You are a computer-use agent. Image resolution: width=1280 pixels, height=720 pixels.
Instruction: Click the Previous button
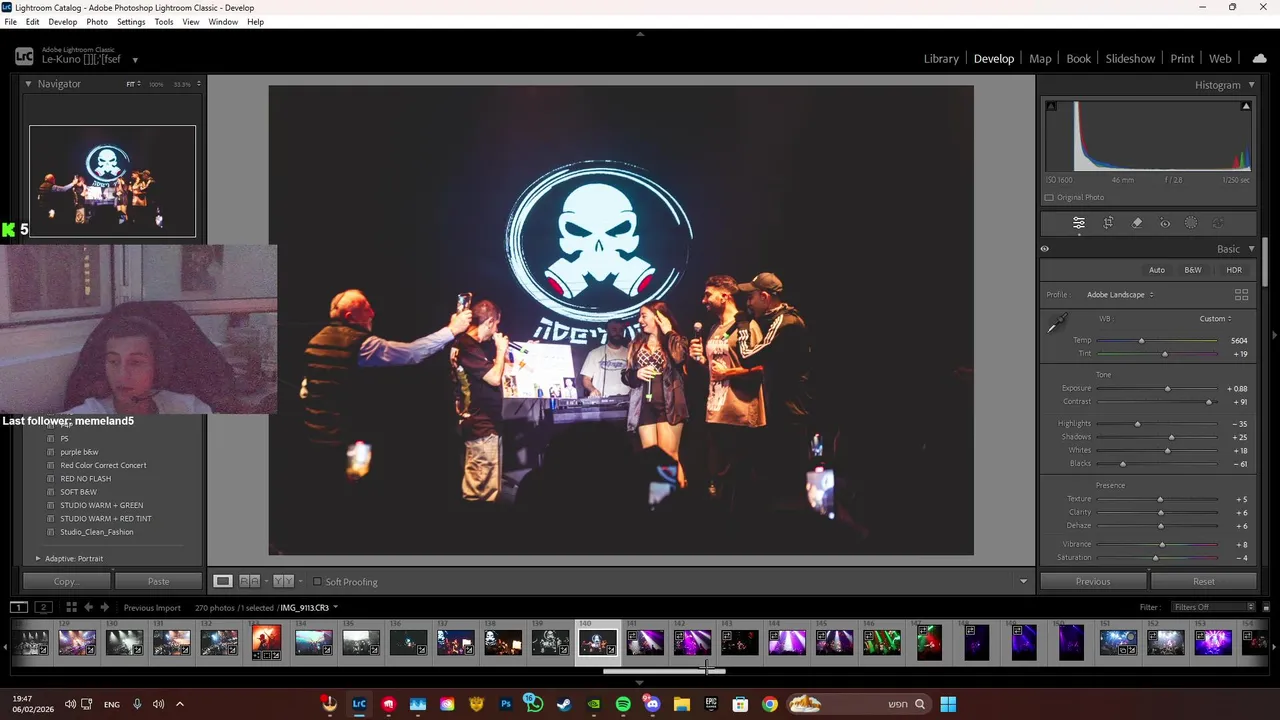[1093, 581]
